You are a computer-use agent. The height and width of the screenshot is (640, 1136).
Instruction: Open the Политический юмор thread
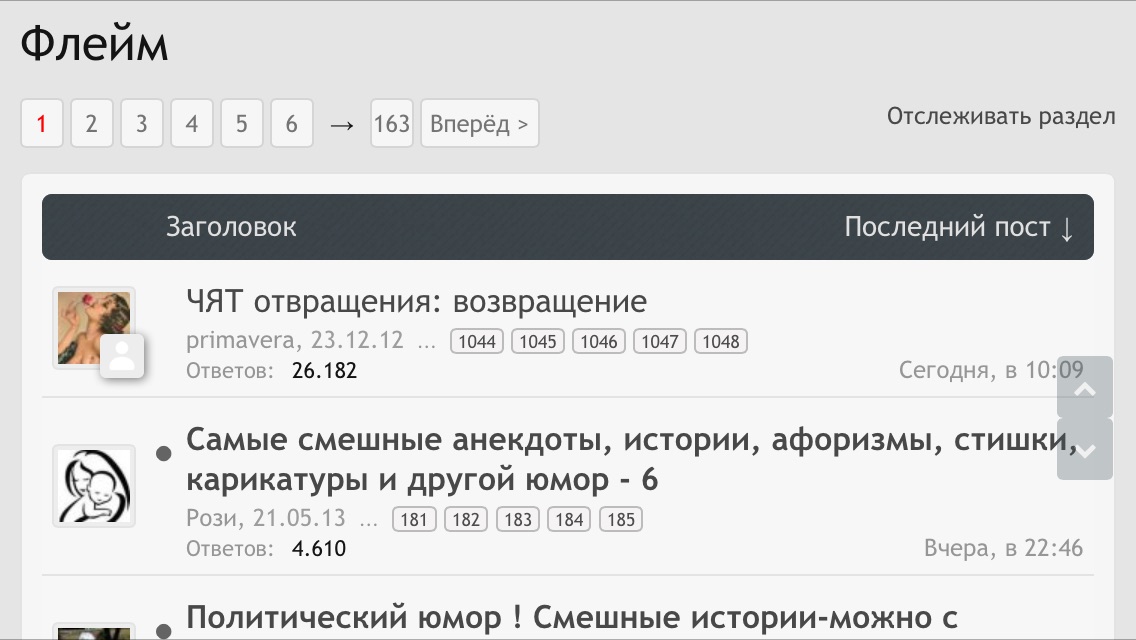click(x=572, y=618)
